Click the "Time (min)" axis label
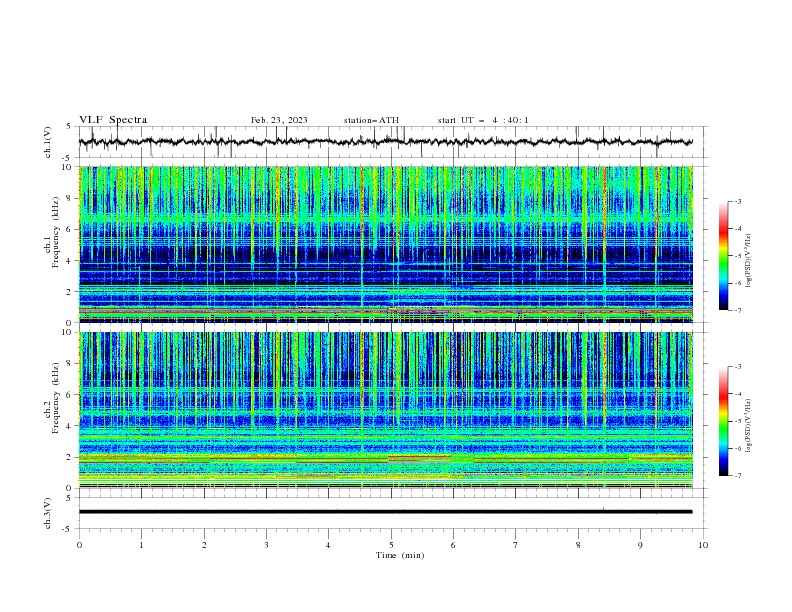The image size is (792, 612). [400, 555]
